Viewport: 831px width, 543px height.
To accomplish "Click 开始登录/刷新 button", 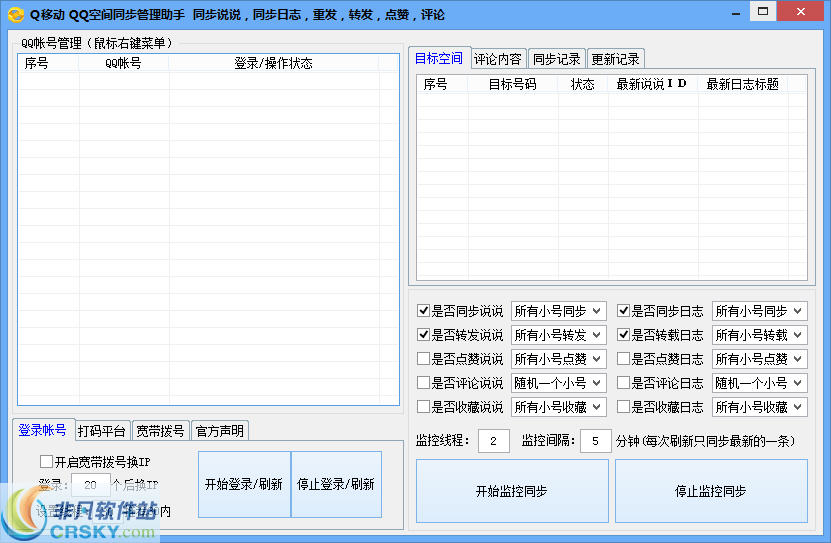I will (244, 484).
